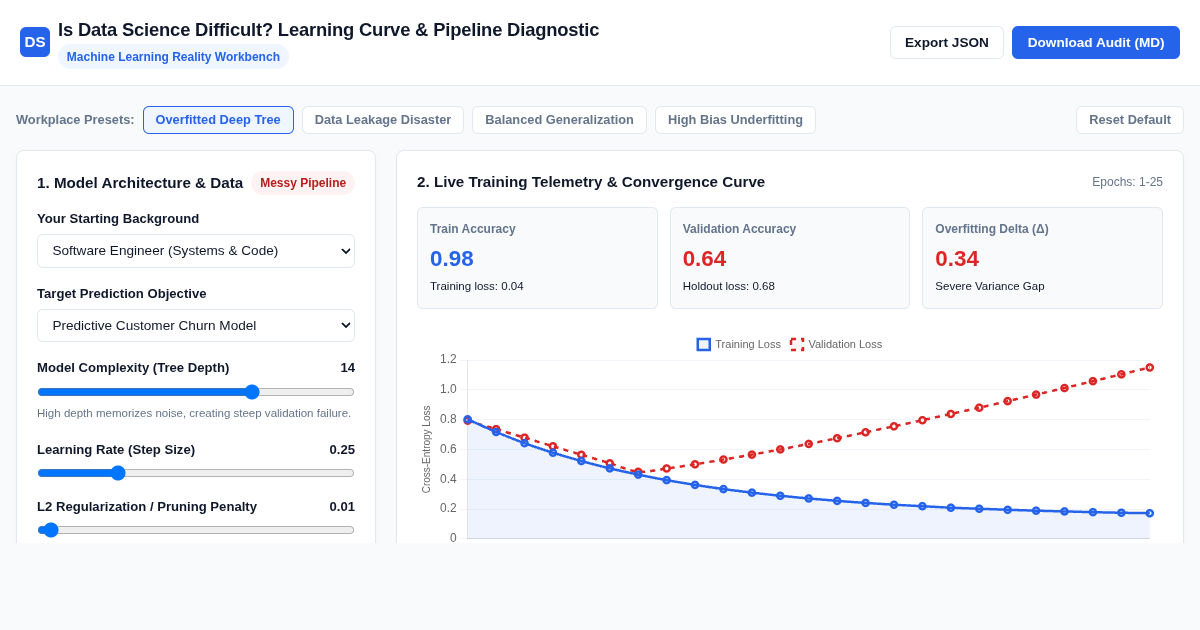The image size is (1200, 630).
Task: Open the Starting Background dropdown
Action: (196, 251)
